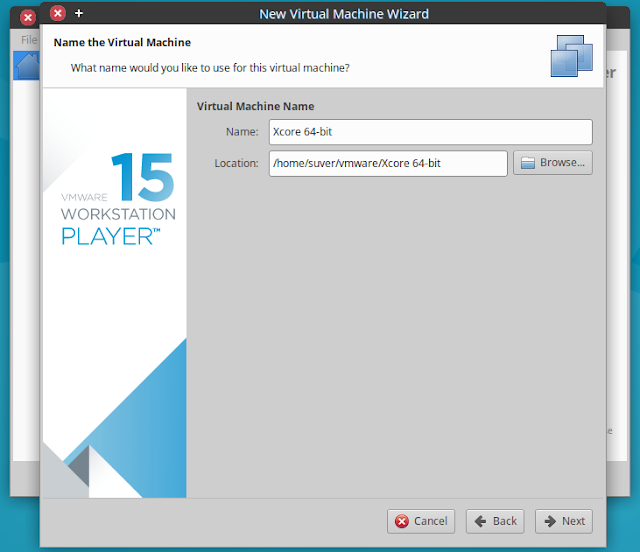640x552 pixels.
Task: Proceed with the Next button
Action: 564,521
